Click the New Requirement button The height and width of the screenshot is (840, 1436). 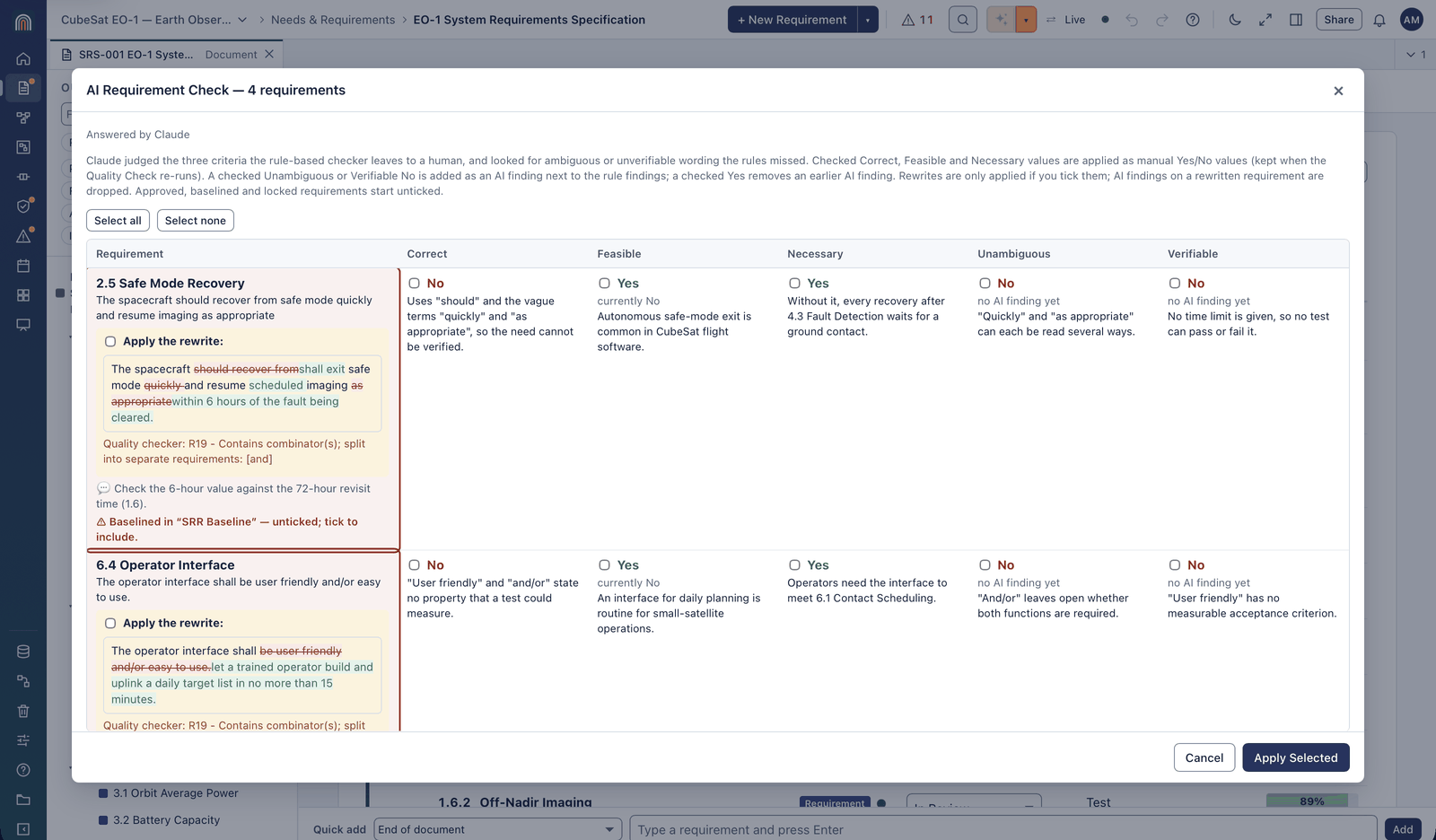coord(792,20)
